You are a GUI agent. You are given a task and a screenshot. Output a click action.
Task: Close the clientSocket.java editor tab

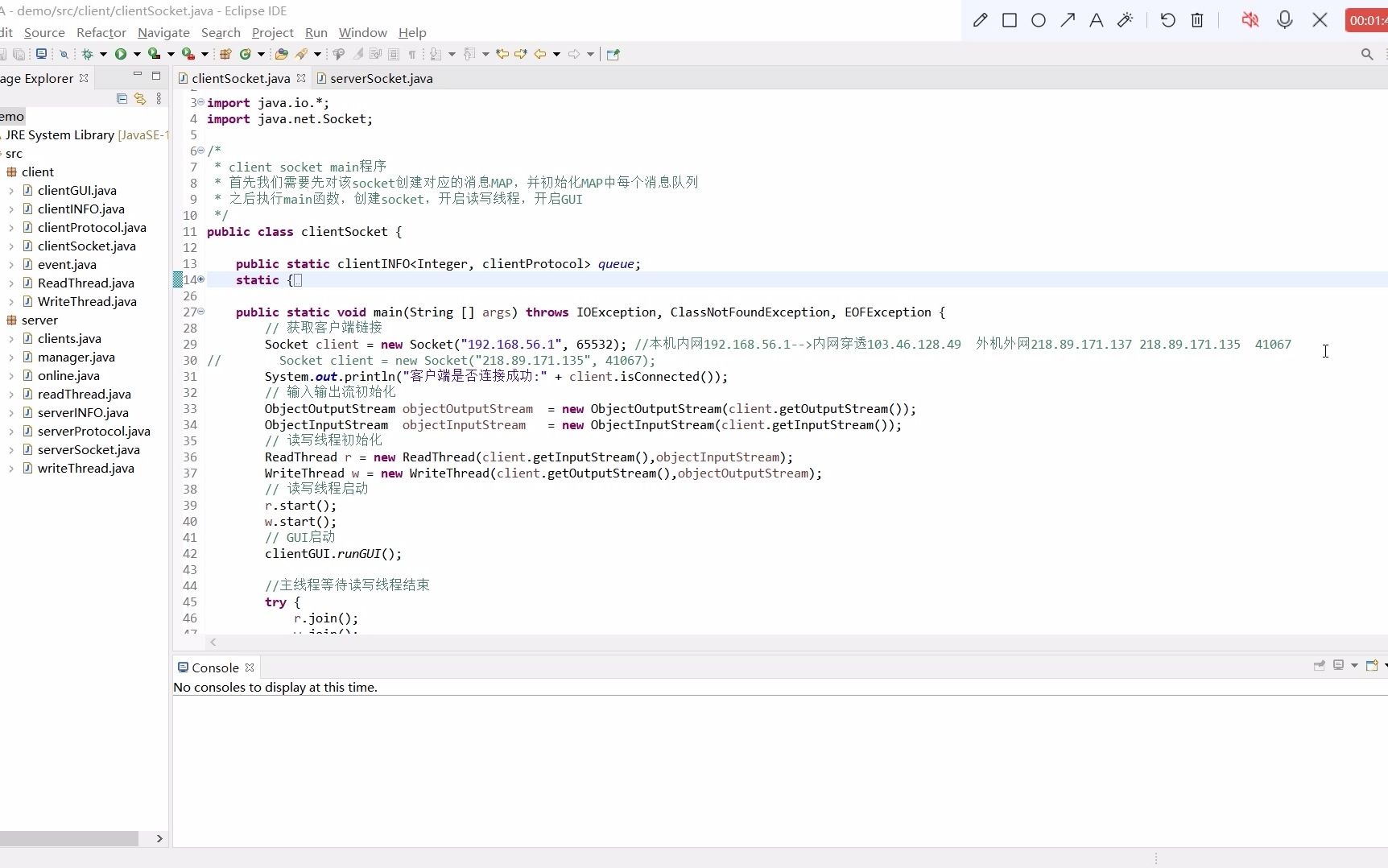pos(301,78)
